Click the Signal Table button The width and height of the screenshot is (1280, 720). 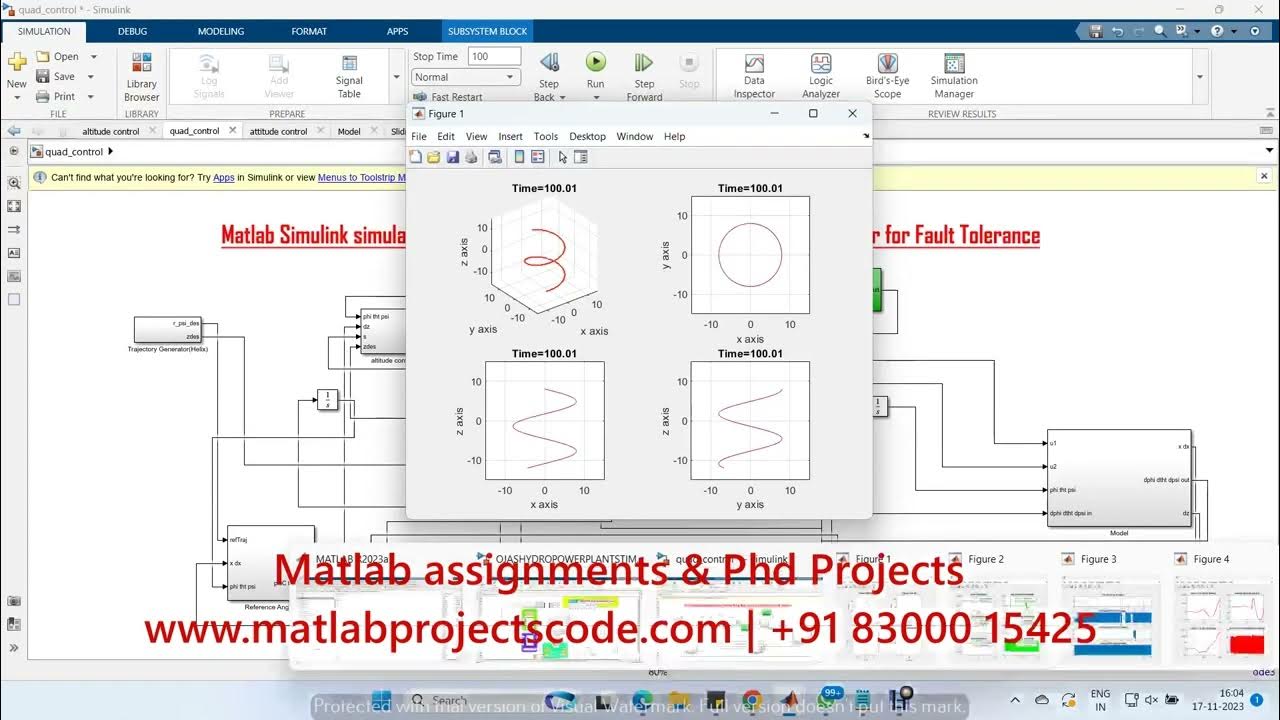click(x=349, y=77)
